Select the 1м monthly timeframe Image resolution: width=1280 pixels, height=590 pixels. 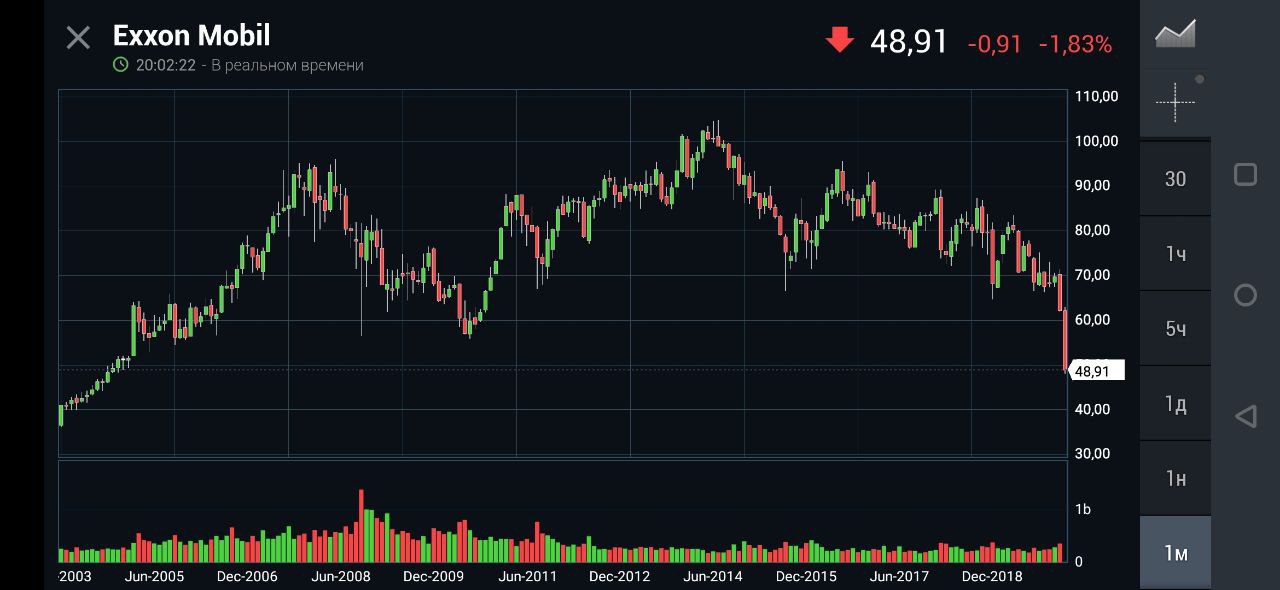click(x=1175, y=553)
